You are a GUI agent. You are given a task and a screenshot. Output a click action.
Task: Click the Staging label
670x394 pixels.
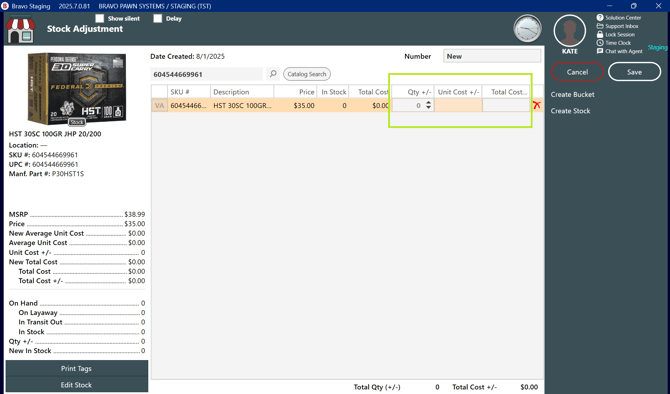(657, 47)
